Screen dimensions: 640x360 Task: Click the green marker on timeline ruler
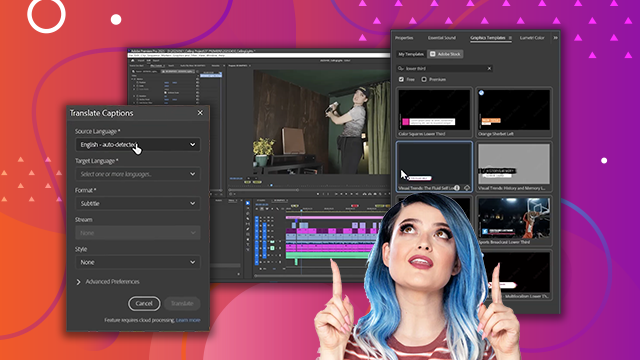pos(295,206)
